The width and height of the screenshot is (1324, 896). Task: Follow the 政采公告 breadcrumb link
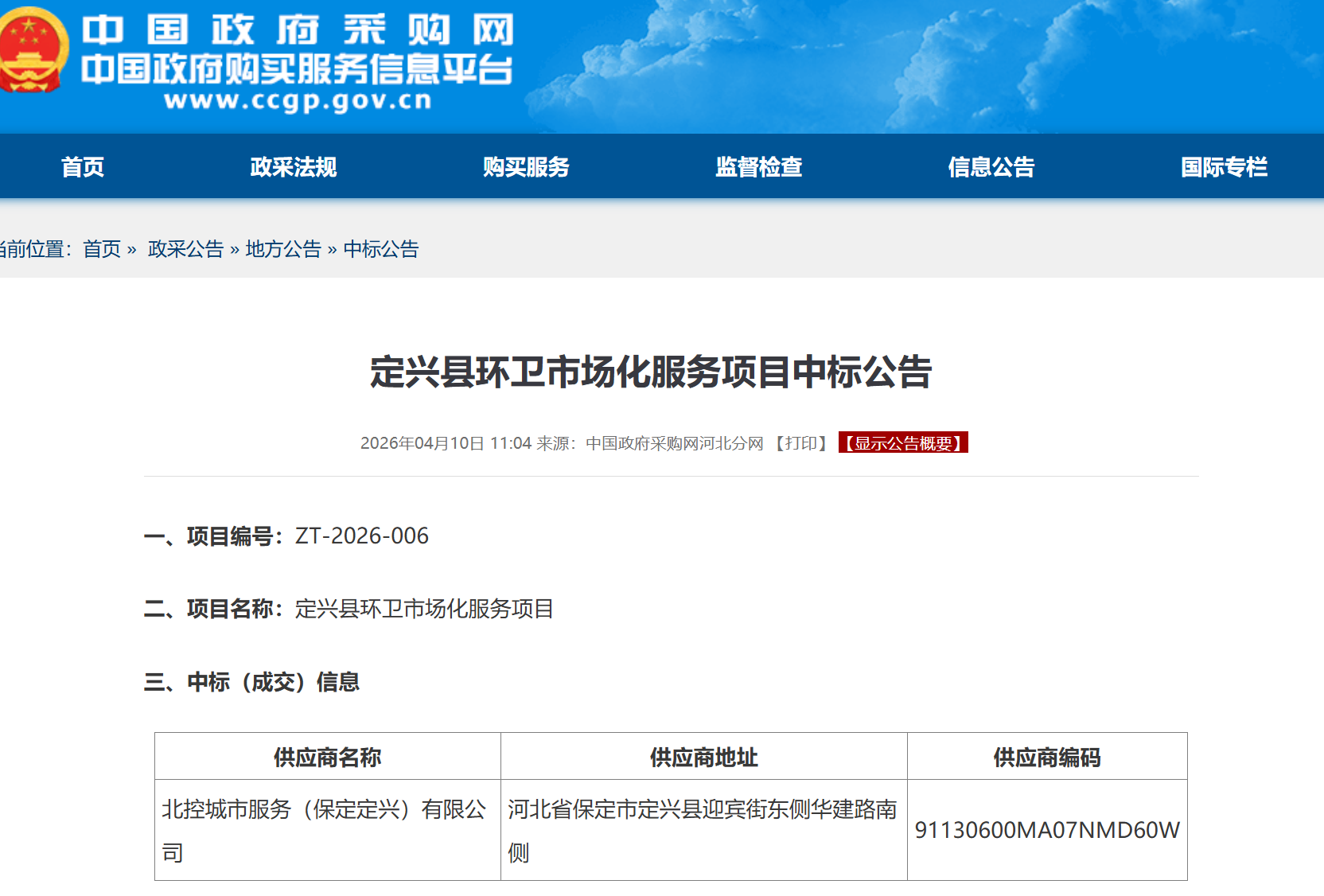coord(185,249)
